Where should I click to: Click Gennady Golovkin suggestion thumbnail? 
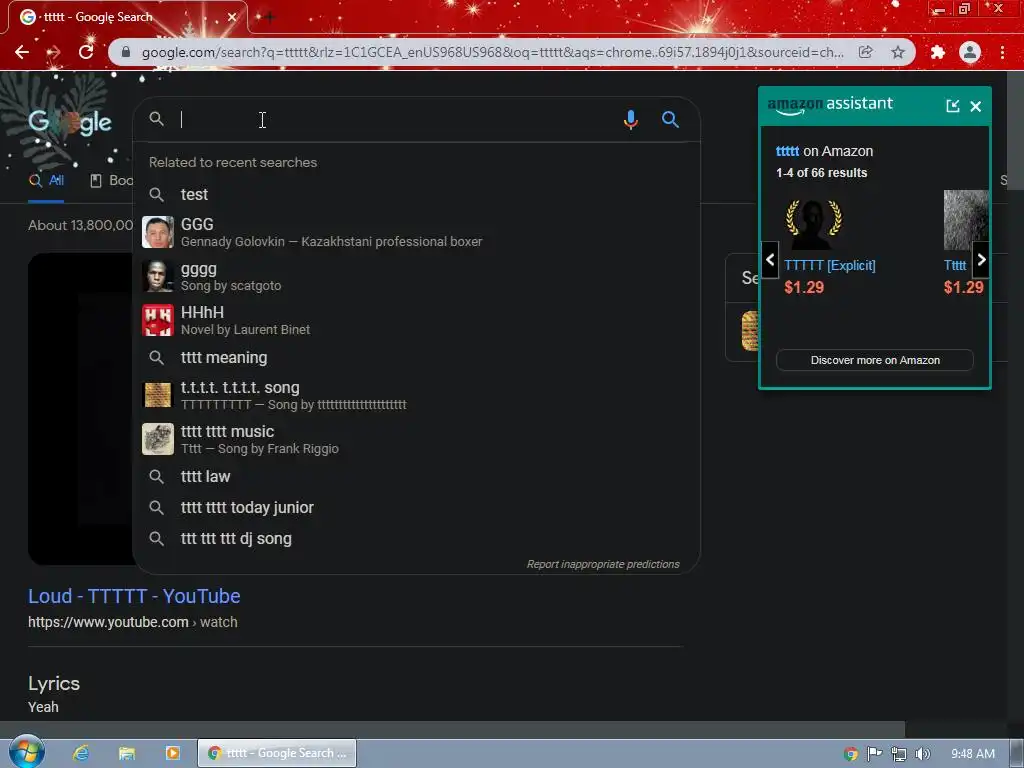point(158,232)
